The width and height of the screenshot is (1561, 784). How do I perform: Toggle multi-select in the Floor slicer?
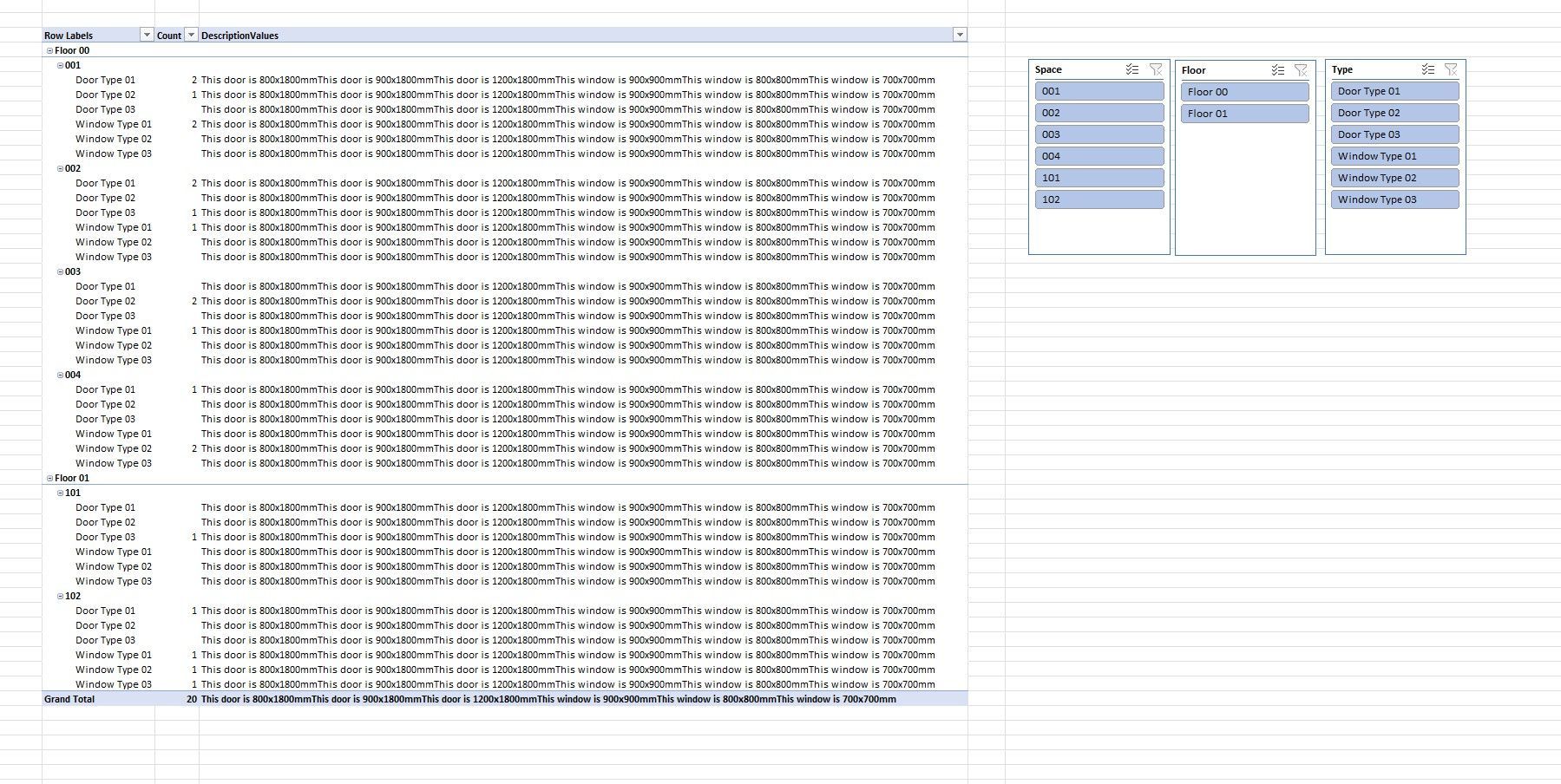point(1277,70)
